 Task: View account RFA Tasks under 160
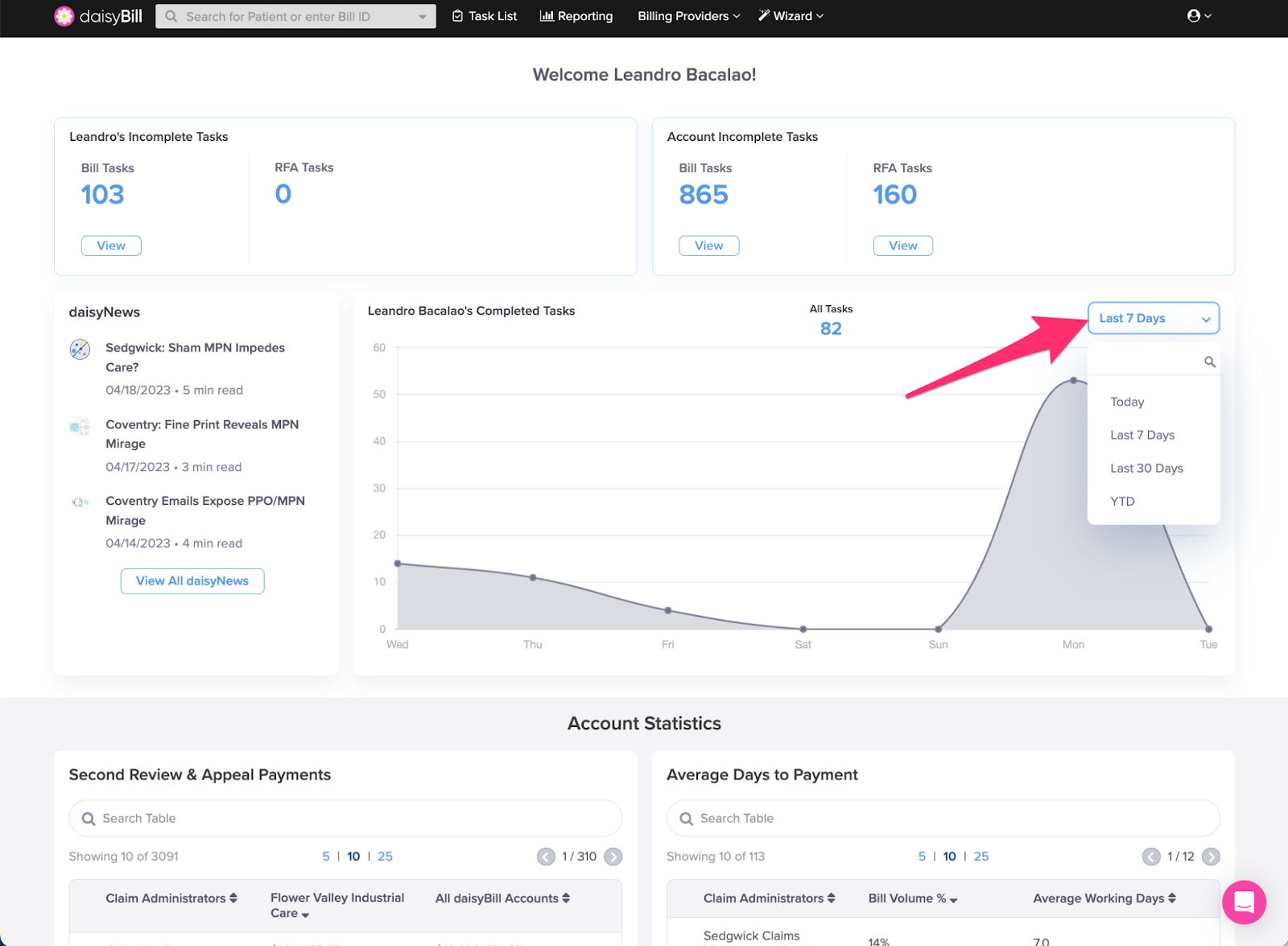903,246
